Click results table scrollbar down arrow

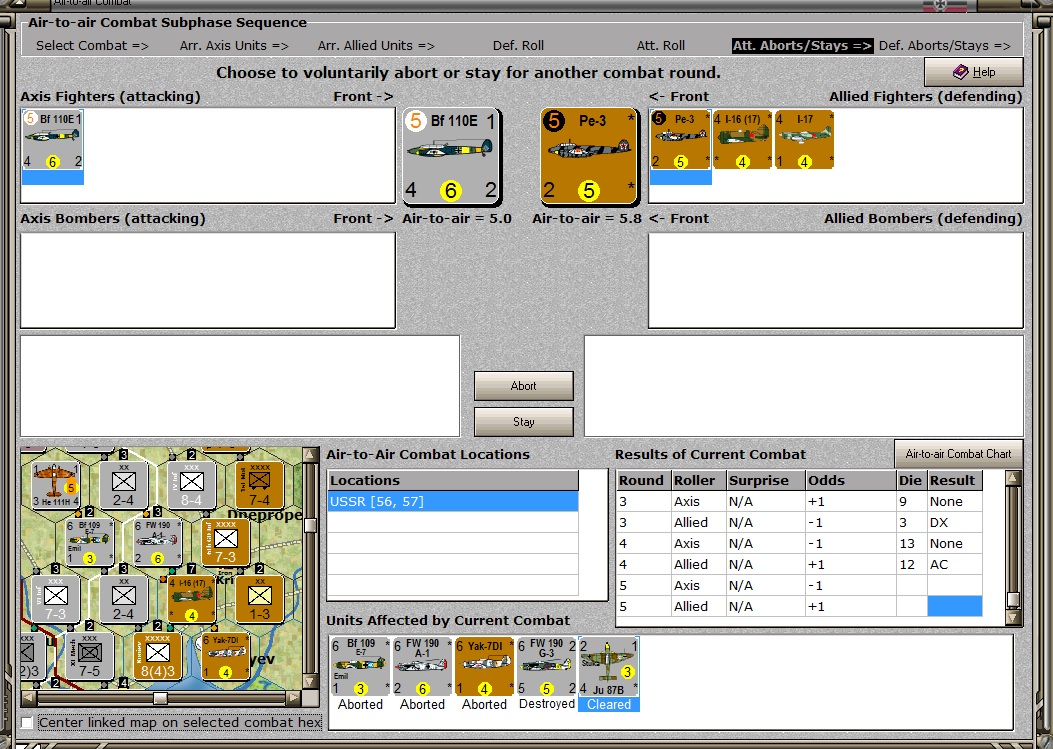1013,617
